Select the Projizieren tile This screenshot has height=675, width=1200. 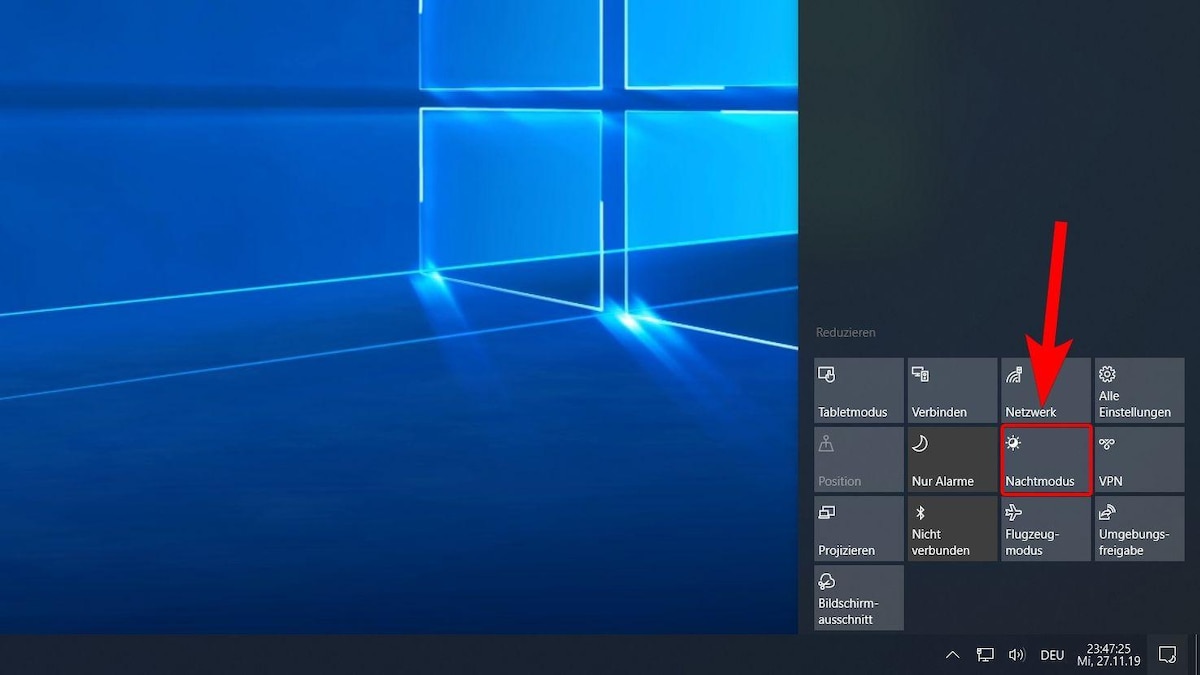[x=858, y=529]
